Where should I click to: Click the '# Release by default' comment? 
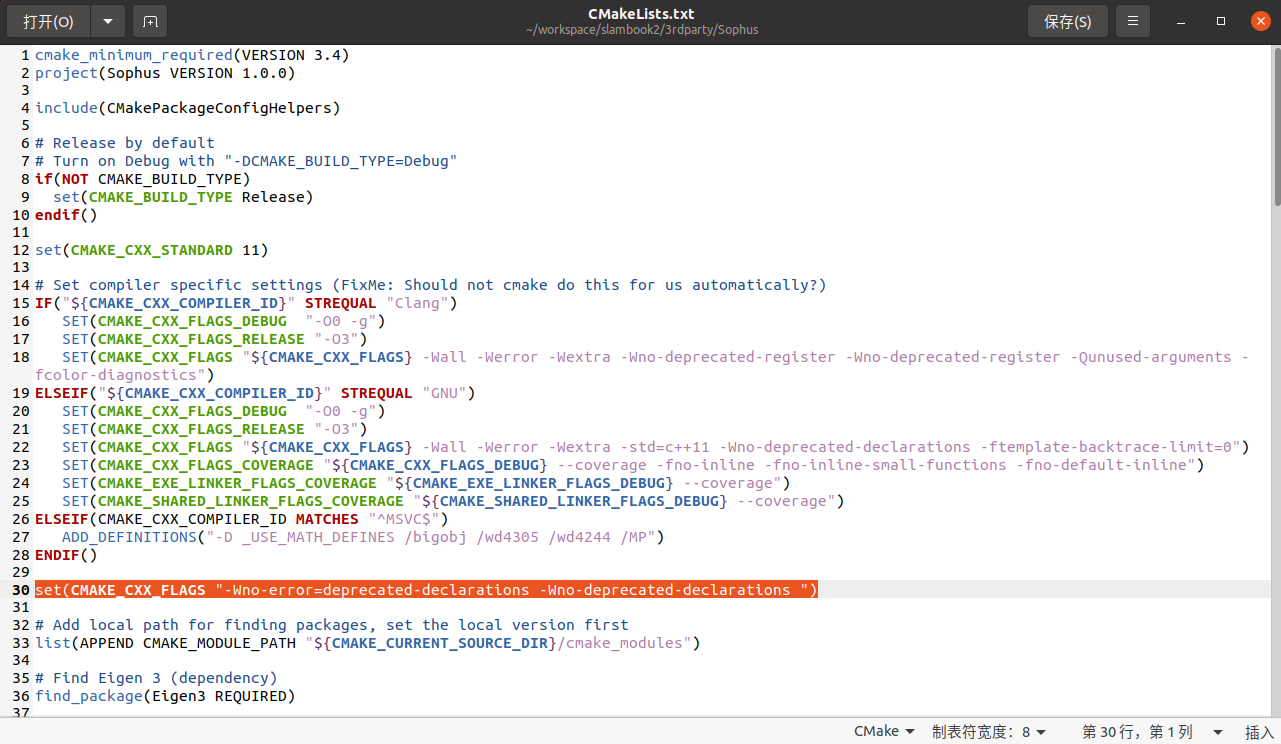125,143
